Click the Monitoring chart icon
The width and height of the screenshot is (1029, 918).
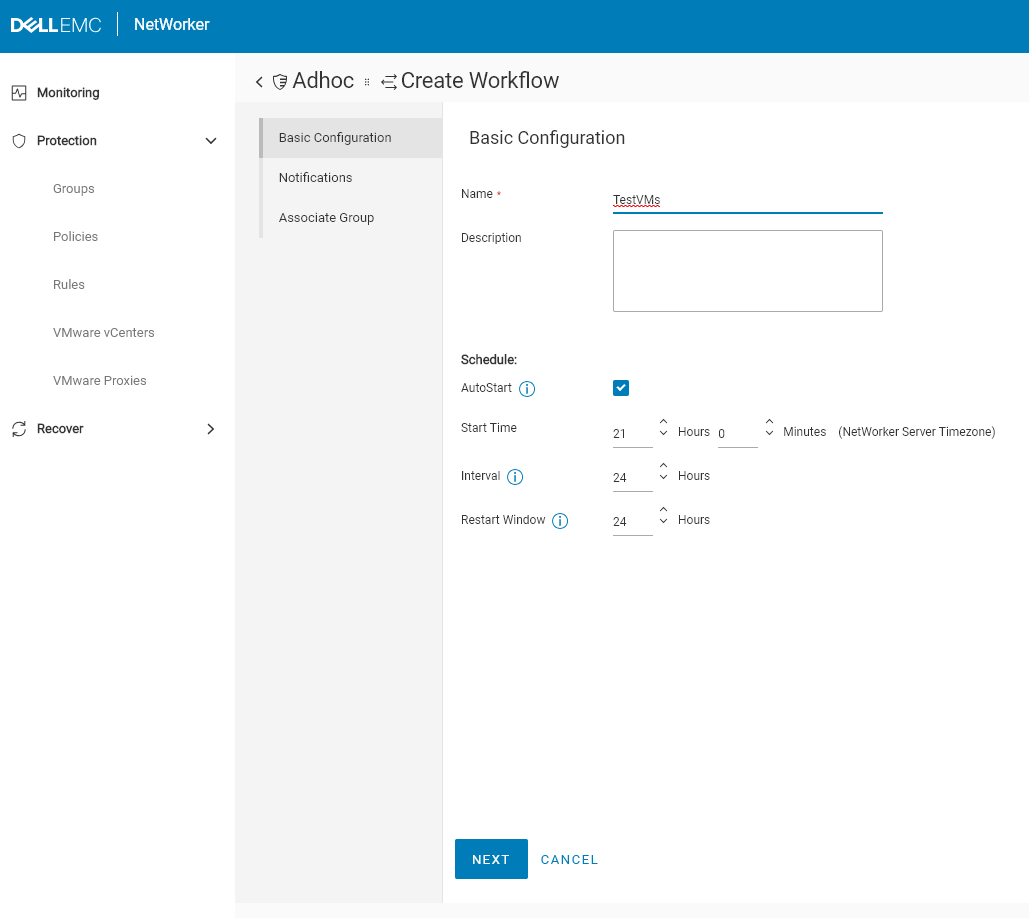tap(19, 93)
